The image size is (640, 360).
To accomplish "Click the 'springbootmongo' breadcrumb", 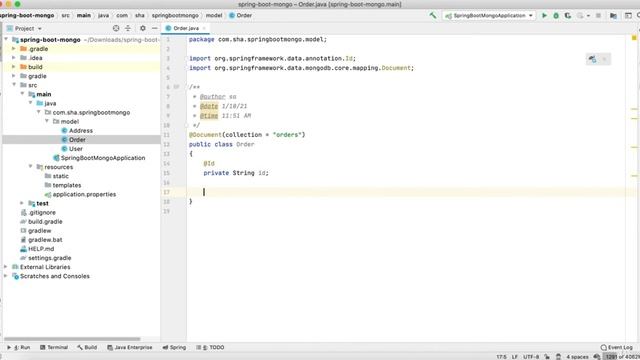I will click(x=175, y=16).
